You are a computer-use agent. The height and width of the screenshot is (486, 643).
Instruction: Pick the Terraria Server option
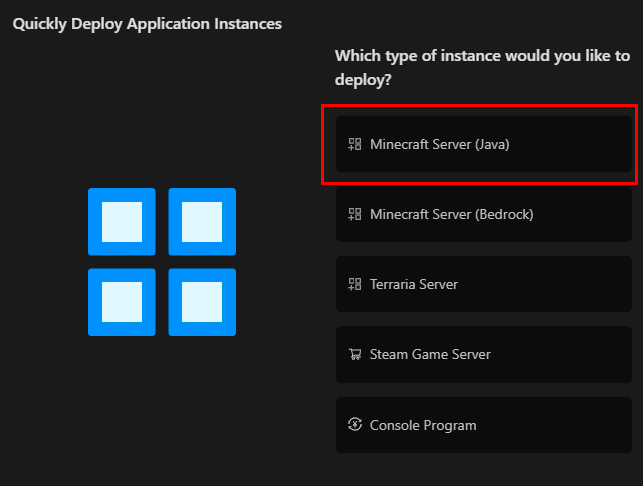[x=484, y=284]
